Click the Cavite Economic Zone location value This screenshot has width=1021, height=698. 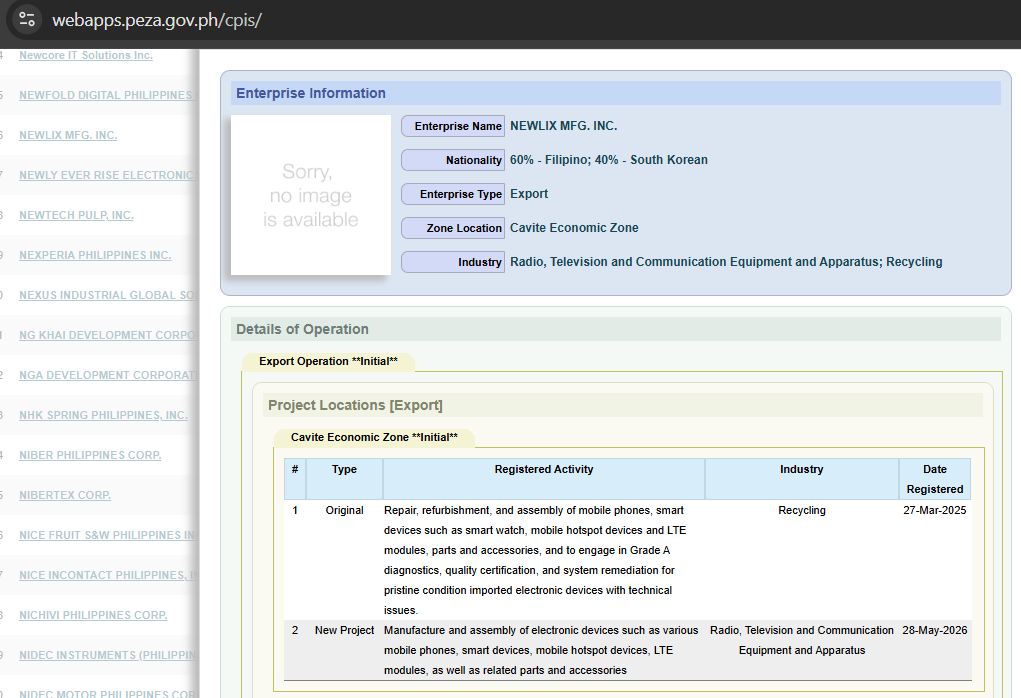(574, 228)
